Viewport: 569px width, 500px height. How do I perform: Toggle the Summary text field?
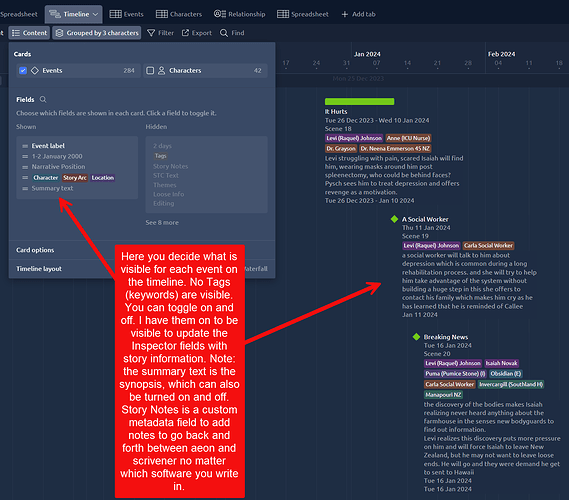pos(52,188)
